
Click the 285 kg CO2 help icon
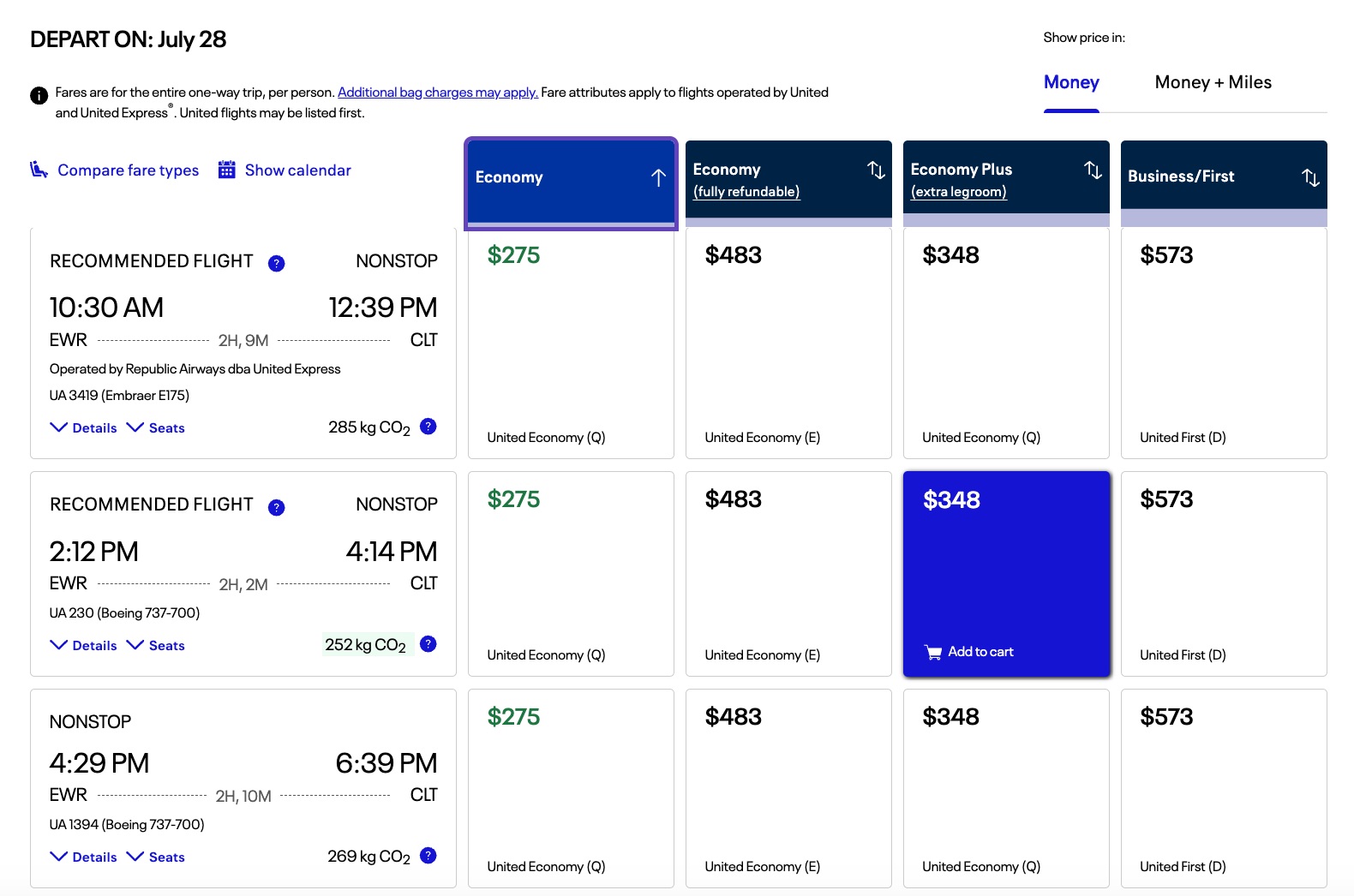click(428, 426)
